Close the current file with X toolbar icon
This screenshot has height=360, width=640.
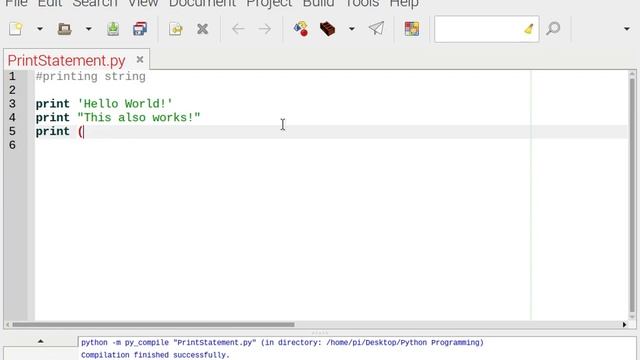tap(202, 29)
